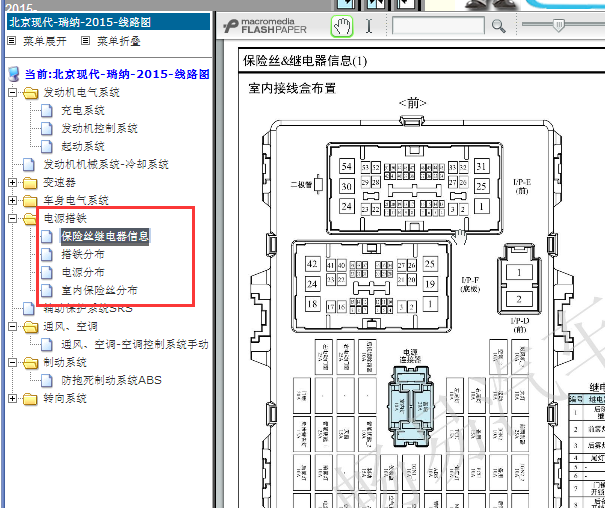Image resolution: width=605 pixels, height=508 pixels.
Task: Open the 搭铁分布 page
Action: [83, 254]
